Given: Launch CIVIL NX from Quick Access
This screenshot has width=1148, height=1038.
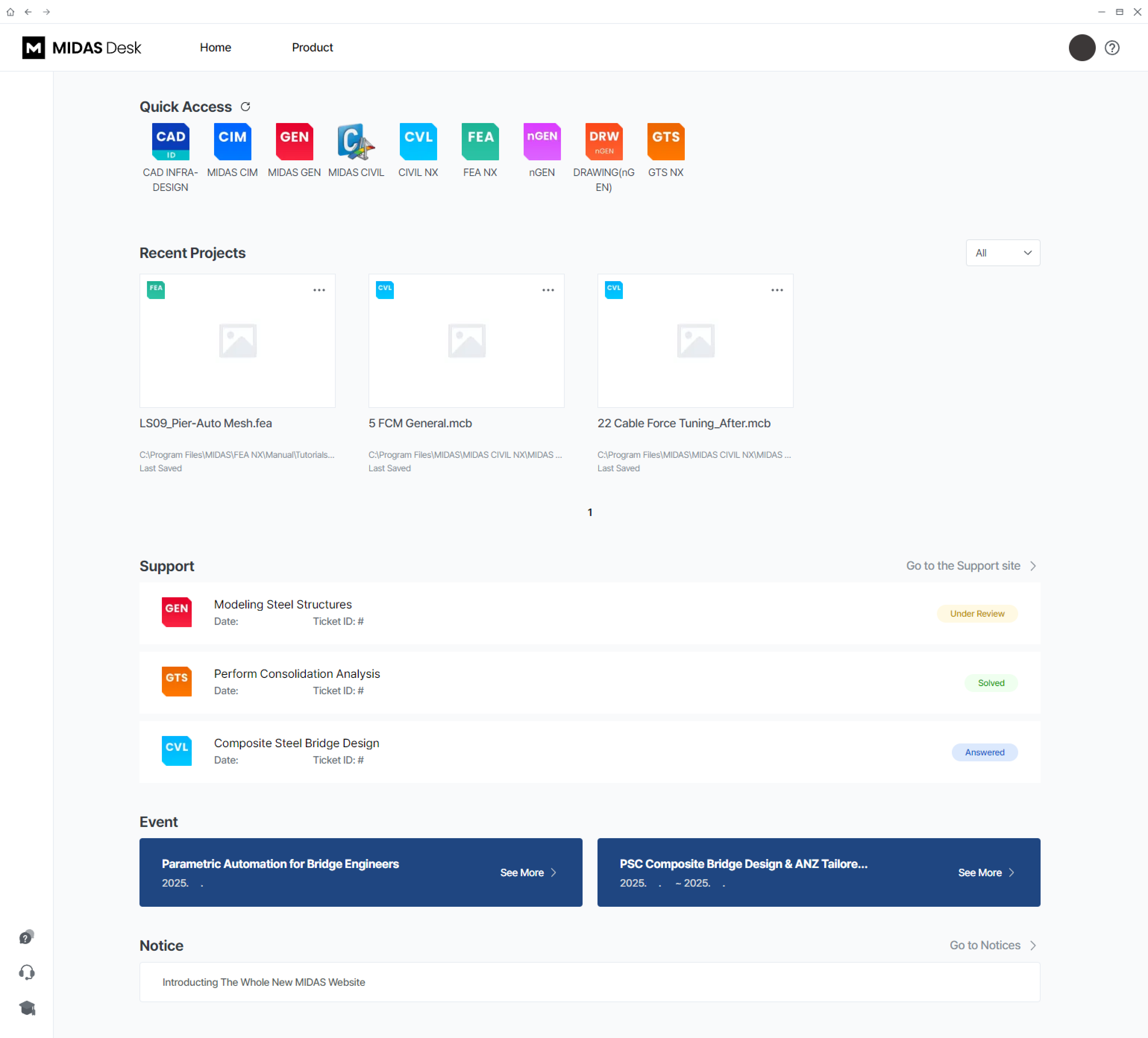Looking at the screenshot, I should [x=418, y=142].
